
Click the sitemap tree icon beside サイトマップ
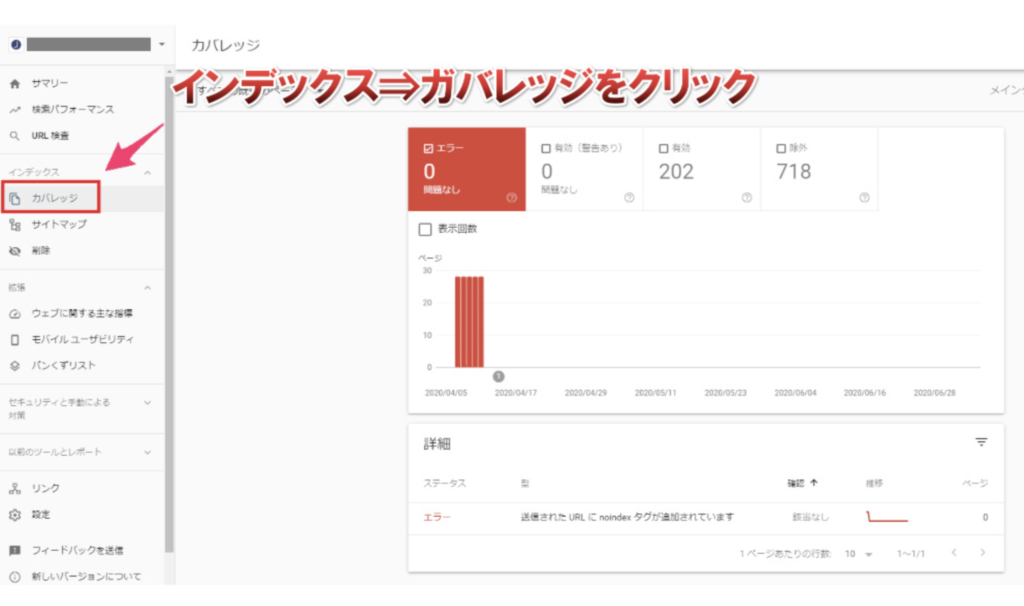(x=15, y=225)
